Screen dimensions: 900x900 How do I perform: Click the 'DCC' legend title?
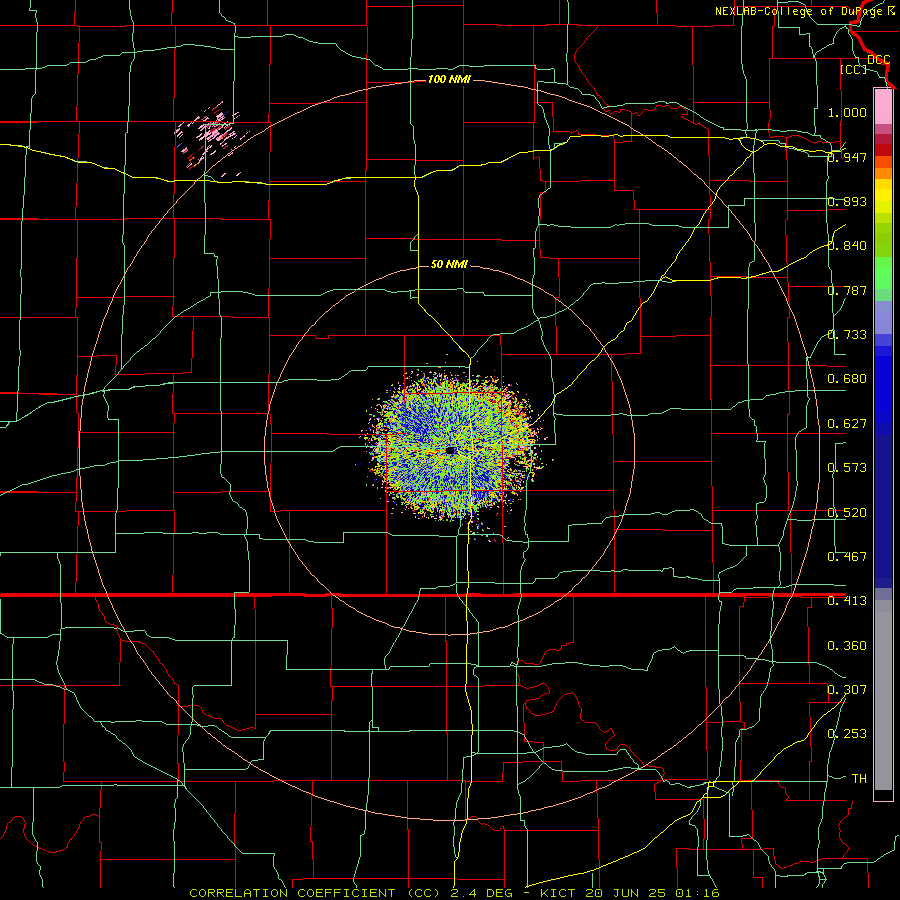pos(878,60)
